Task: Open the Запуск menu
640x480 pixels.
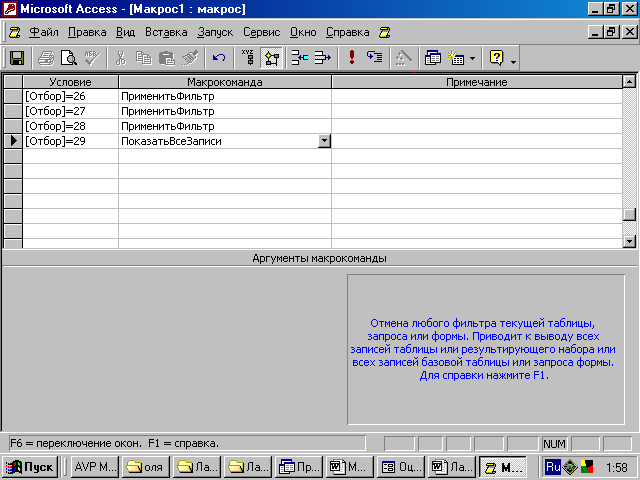Action: 215,32
